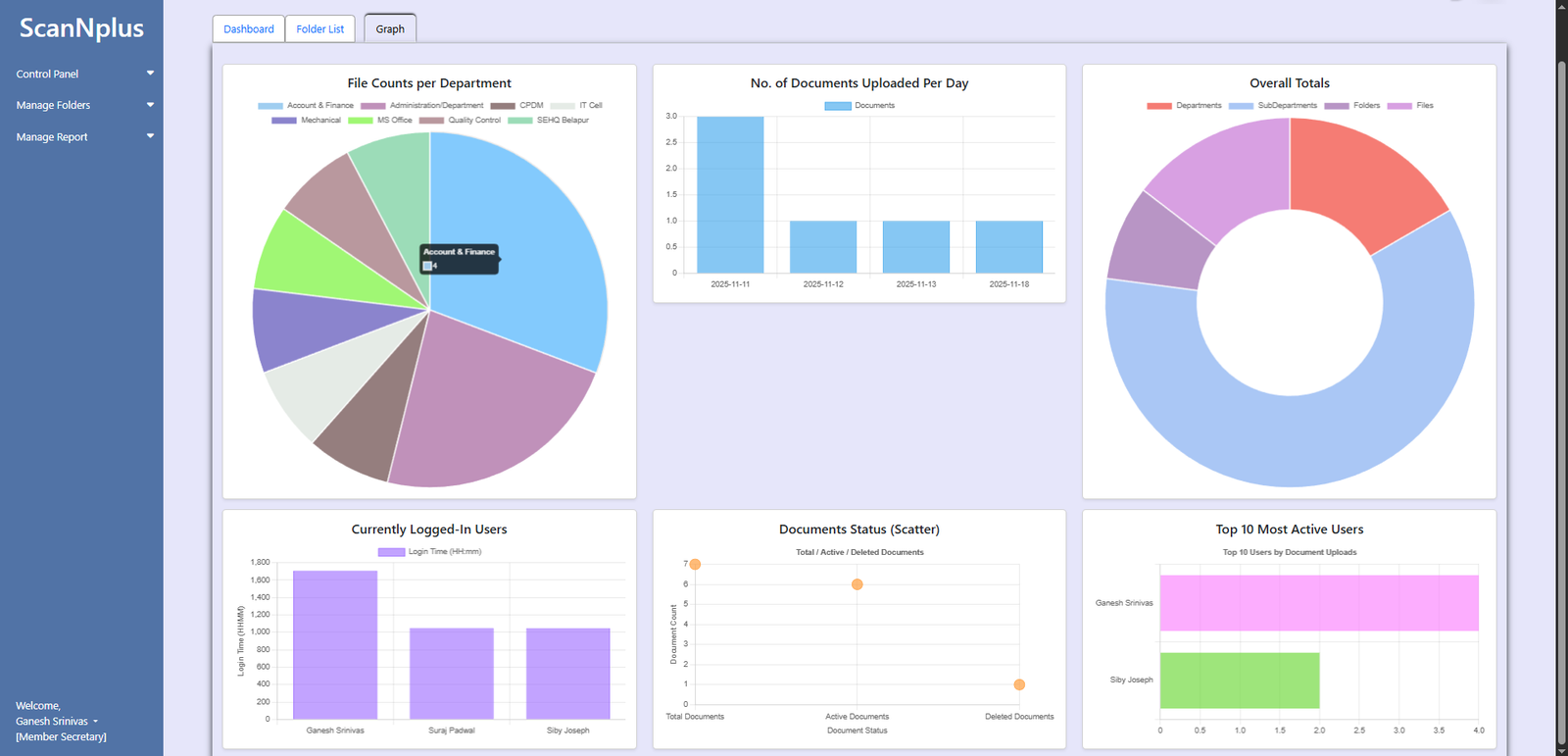
Task: Click Suraj Padwal login time bar
Action: (452, 674)
